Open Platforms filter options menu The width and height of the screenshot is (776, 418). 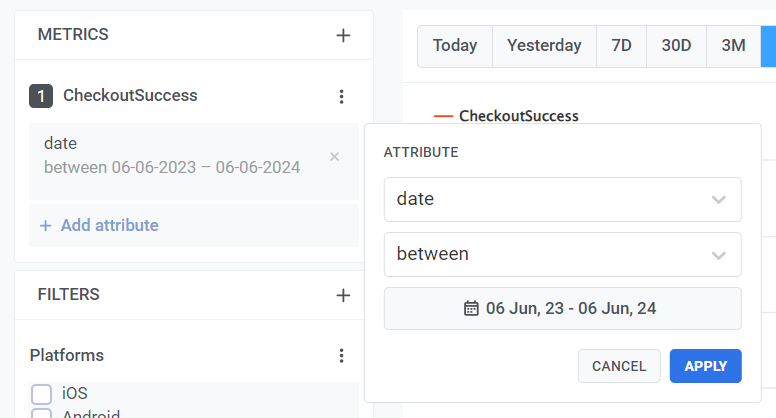pyautogui.click(x=341, y=356)
